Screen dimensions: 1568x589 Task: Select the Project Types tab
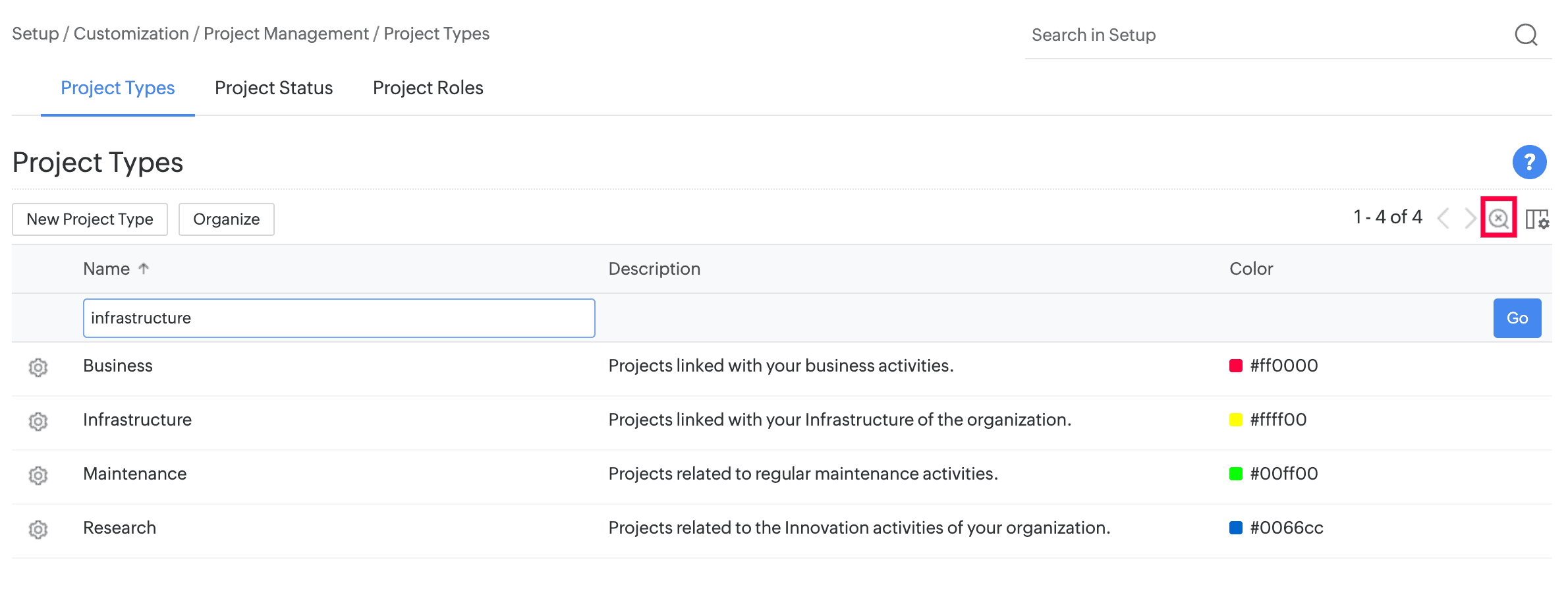click(x=117, y=88)
